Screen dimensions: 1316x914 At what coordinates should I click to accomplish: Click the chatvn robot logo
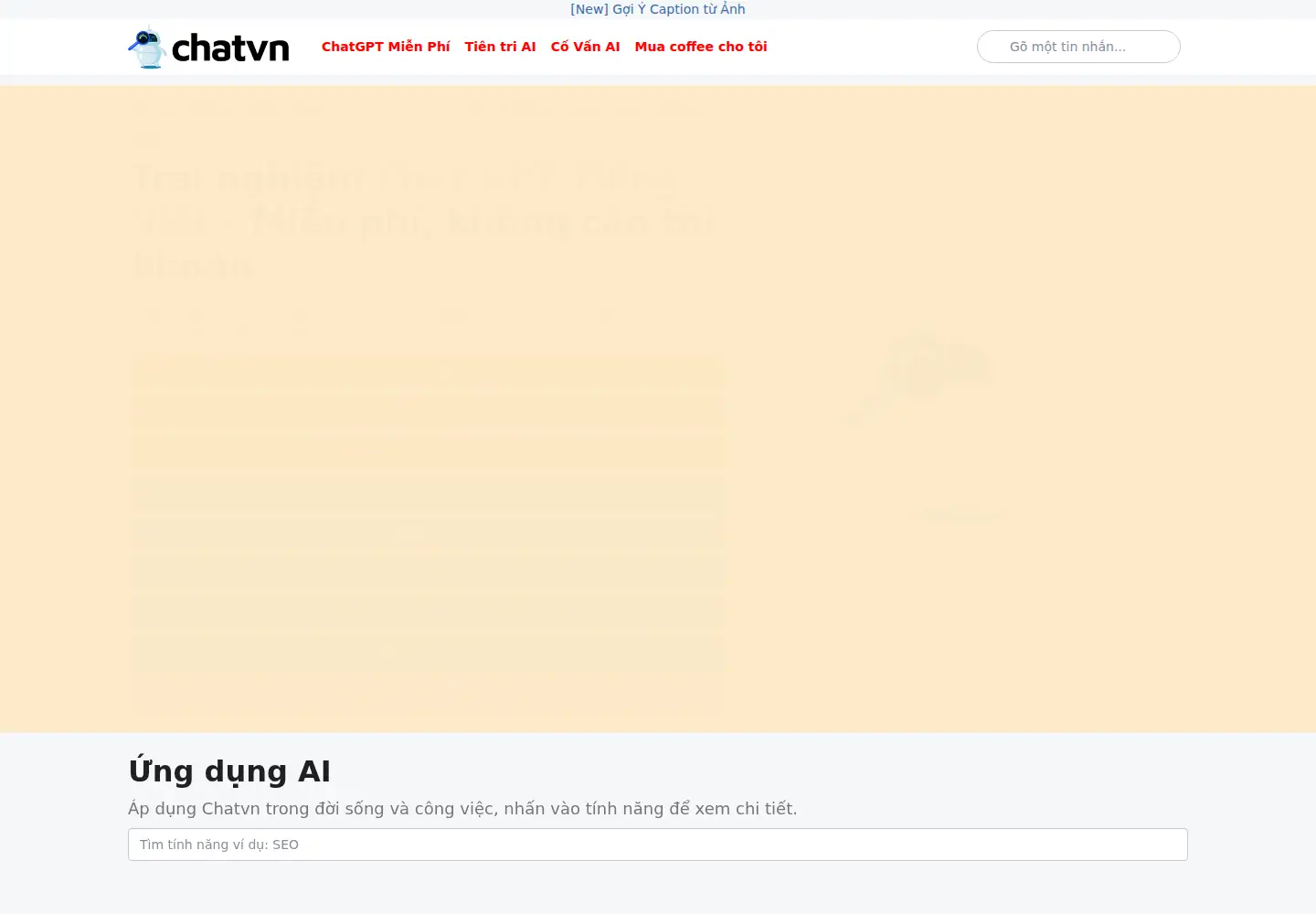point(208,47)
